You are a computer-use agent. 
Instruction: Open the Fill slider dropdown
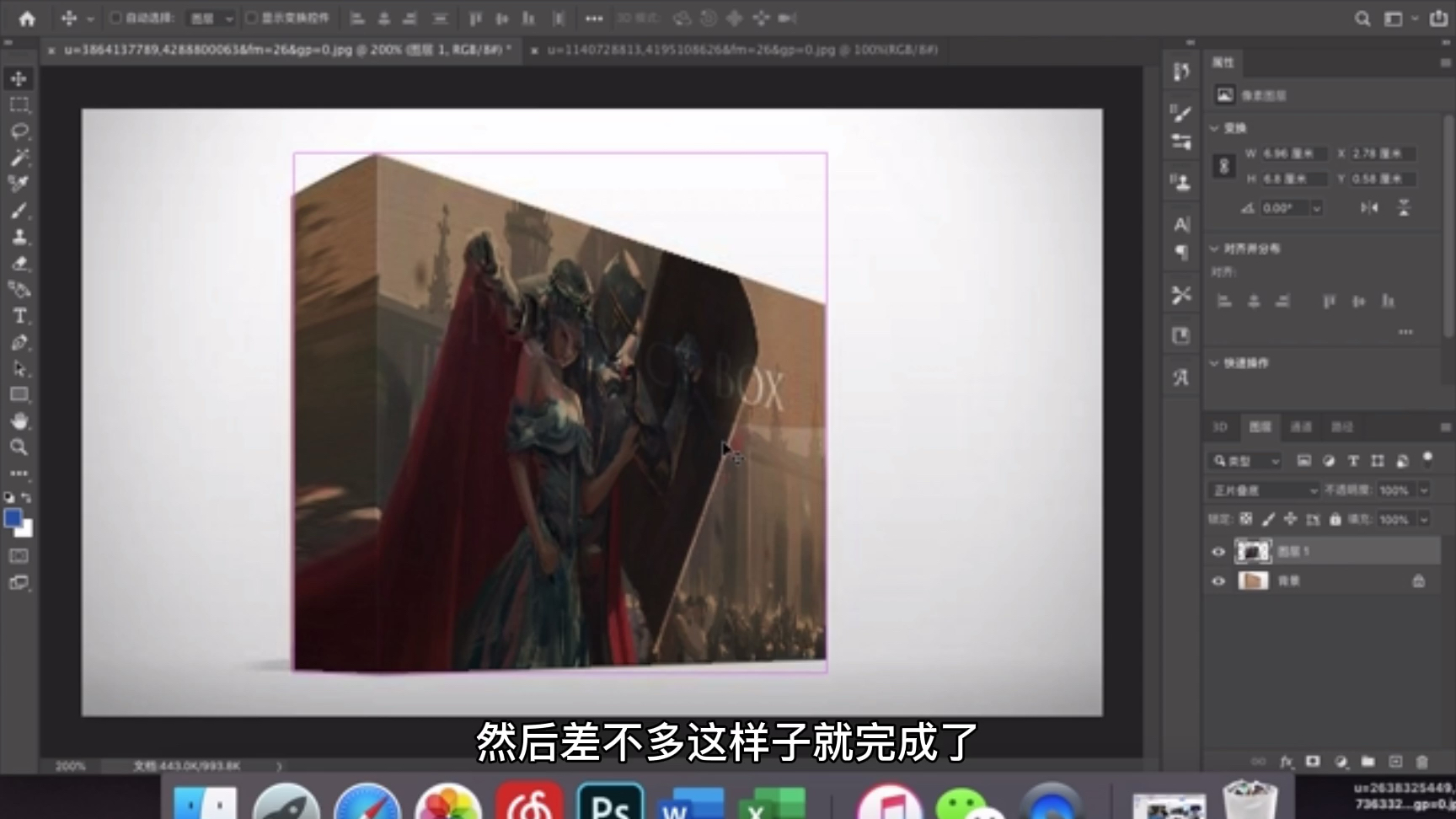tap(1424, 520)
